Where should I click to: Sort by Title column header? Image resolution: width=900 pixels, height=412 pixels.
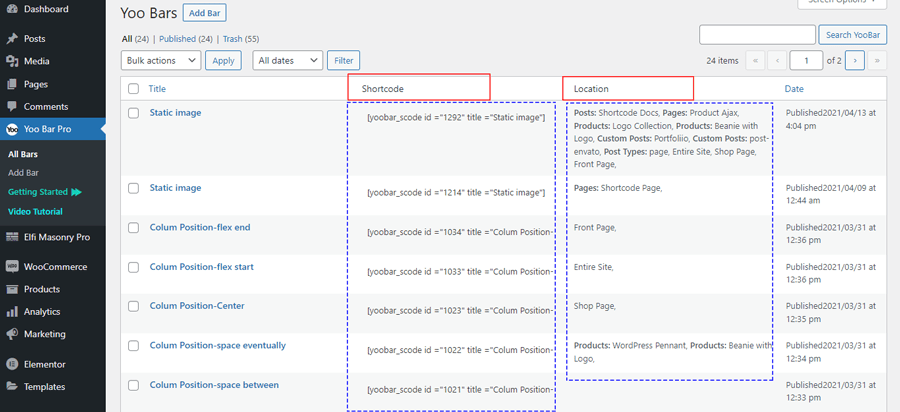coord(157,89)
